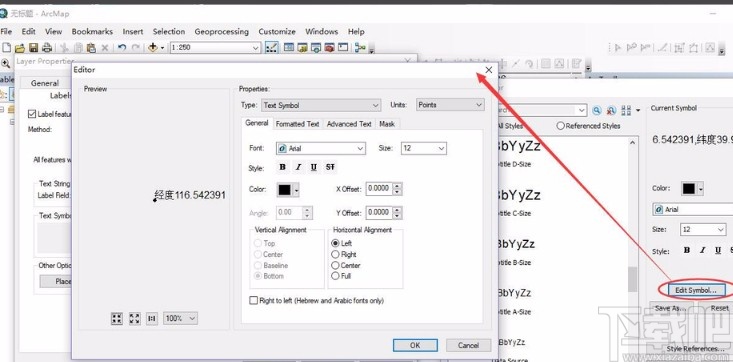
Task: Toggle the Editor Toolbar icon
Action: coord(272,48)
